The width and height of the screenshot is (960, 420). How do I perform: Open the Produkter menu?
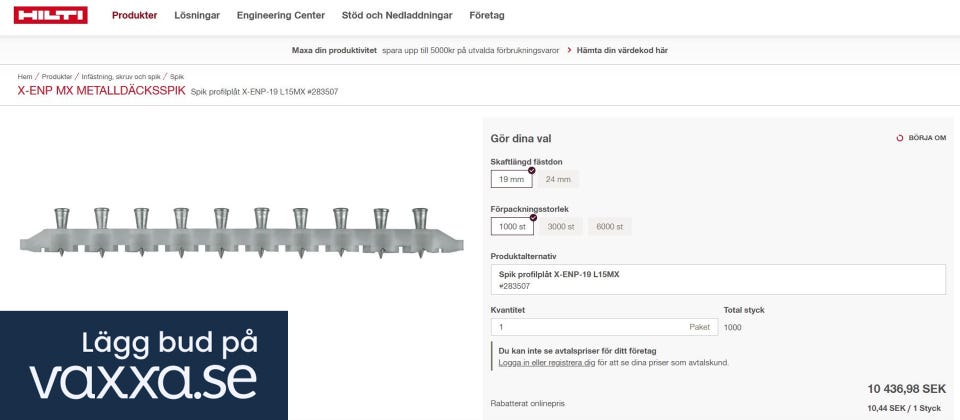pos(135,15)
